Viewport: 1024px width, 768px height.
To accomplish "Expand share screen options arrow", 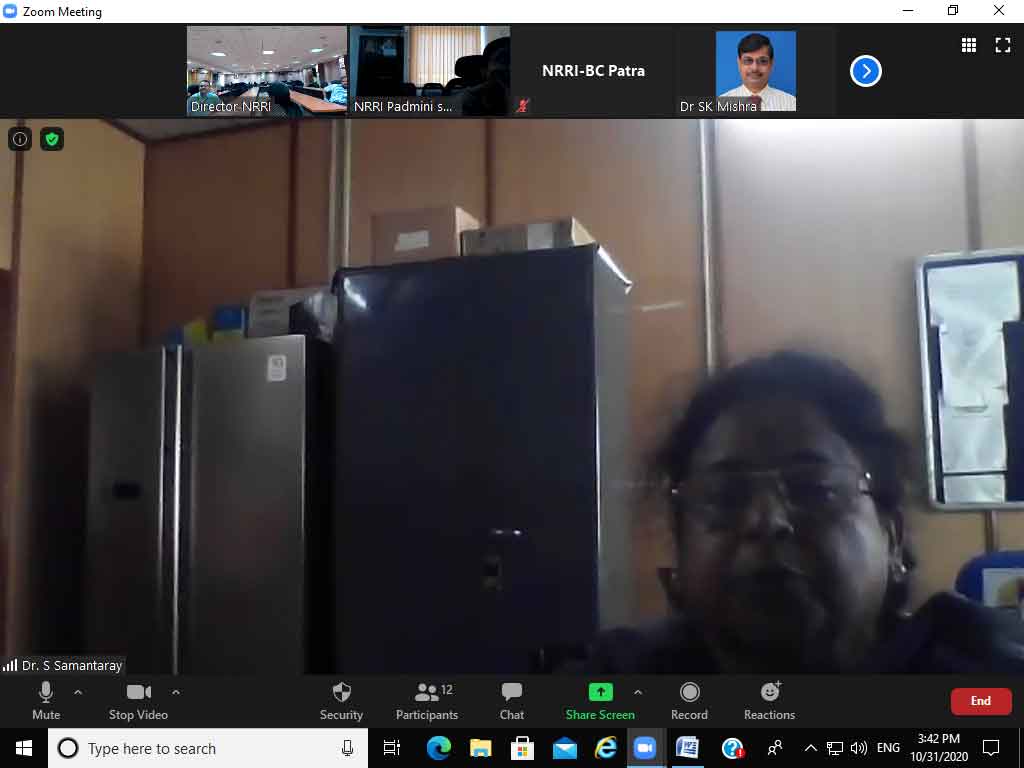I will click(638, 692).
